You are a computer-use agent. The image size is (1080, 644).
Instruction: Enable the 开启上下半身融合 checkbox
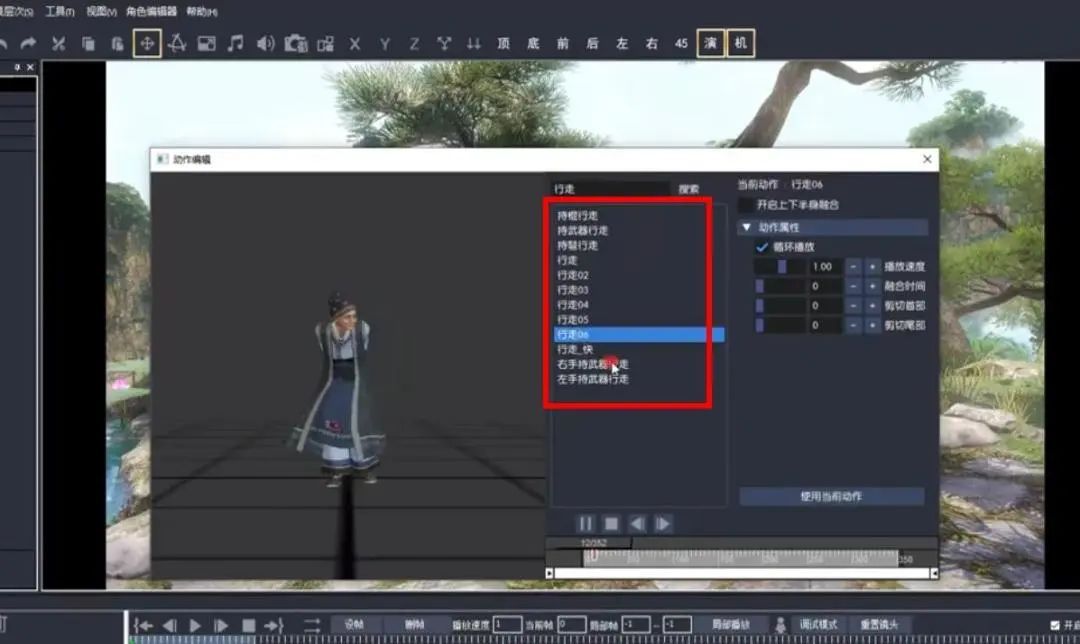745,202
